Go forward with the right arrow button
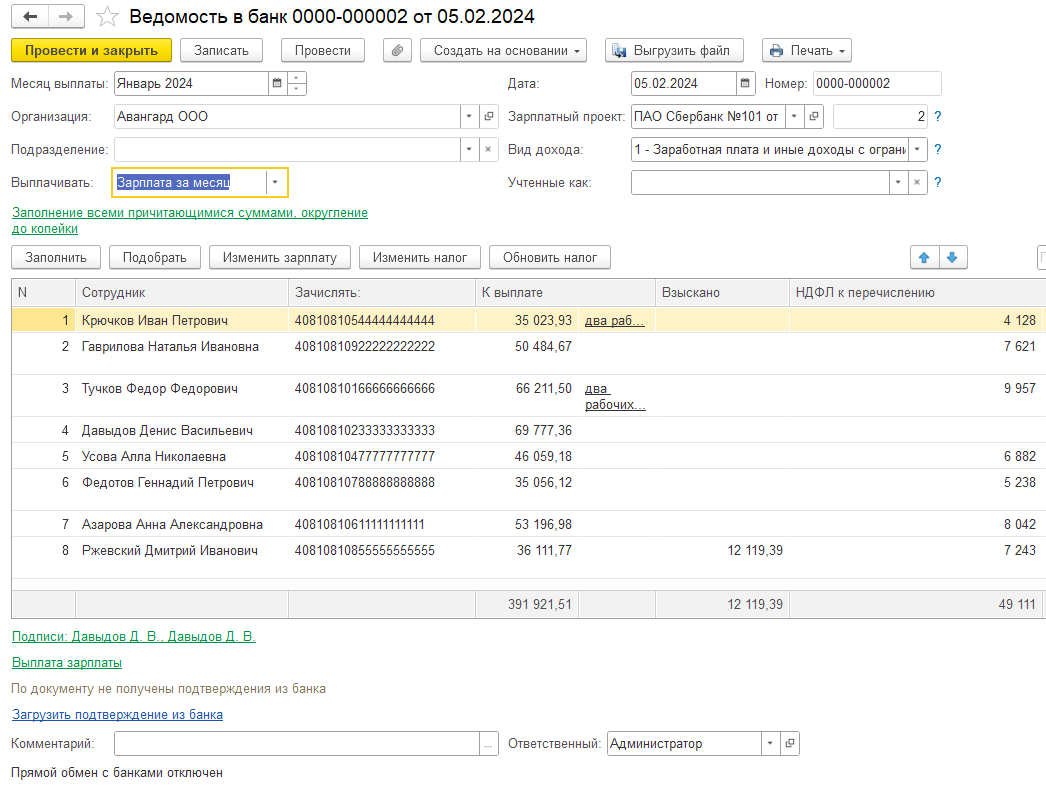This screenshot has width=1046, height=792. (66, 17)
